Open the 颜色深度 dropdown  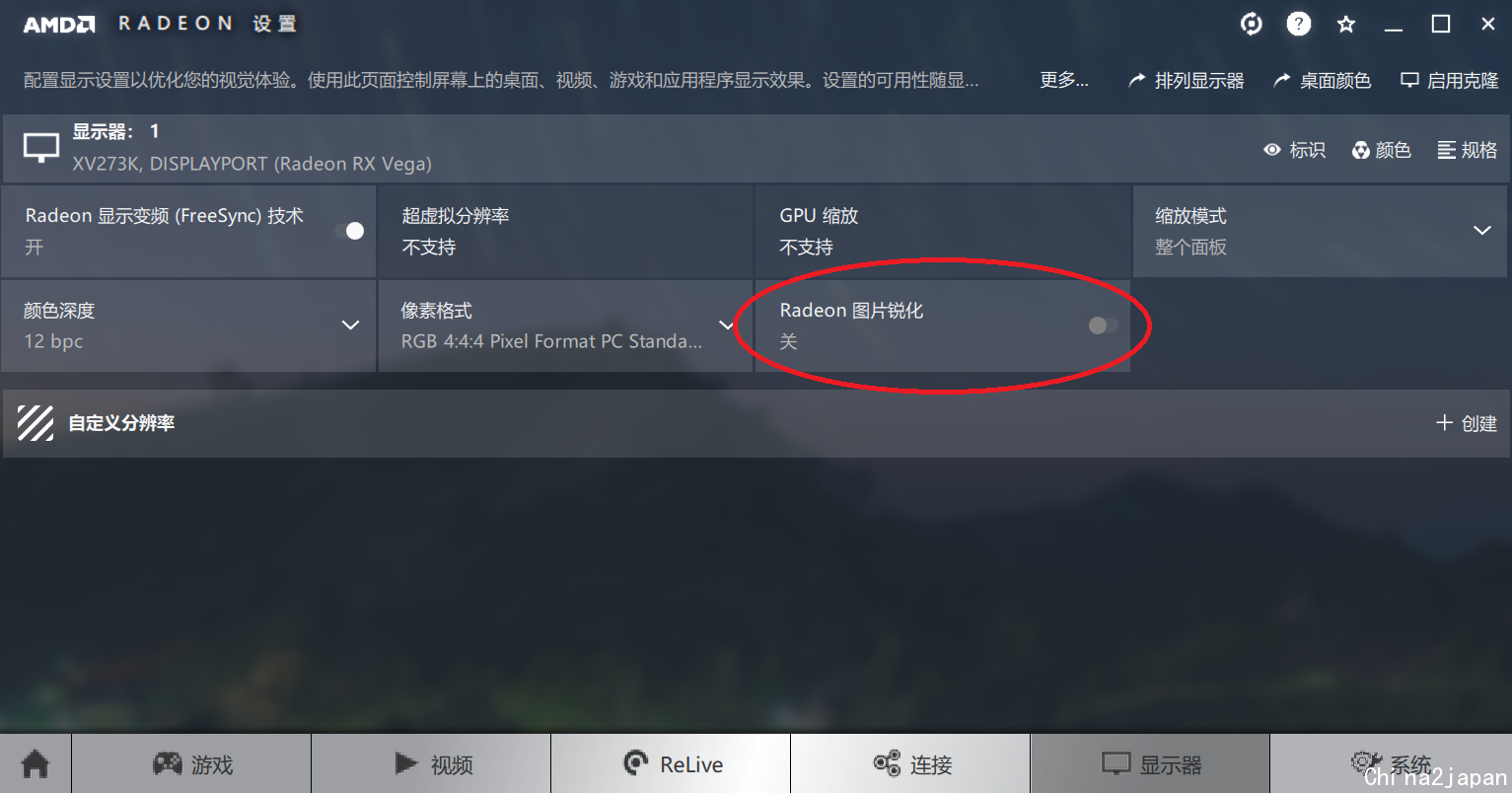(350, 325)
